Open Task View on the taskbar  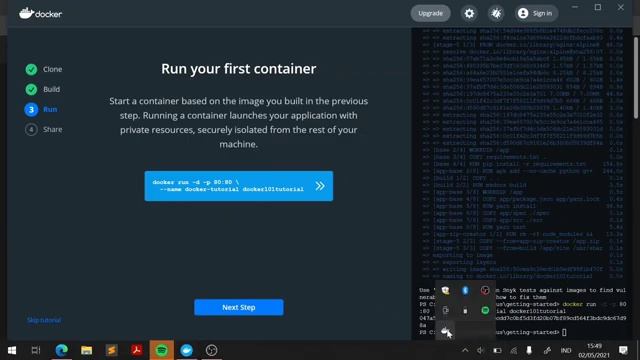coord(36,350)
